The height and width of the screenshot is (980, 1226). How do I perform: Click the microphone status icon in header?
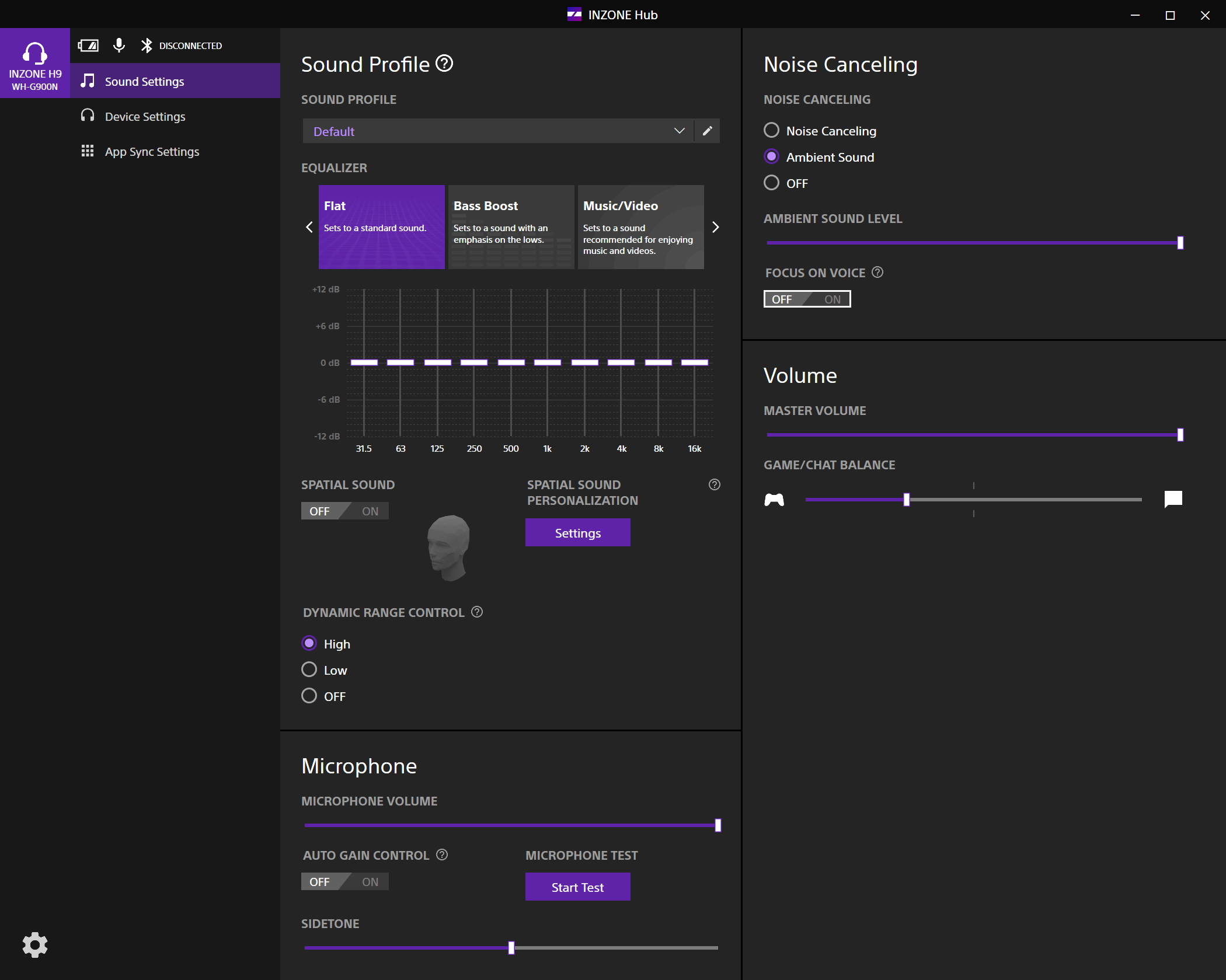point(119,45)
